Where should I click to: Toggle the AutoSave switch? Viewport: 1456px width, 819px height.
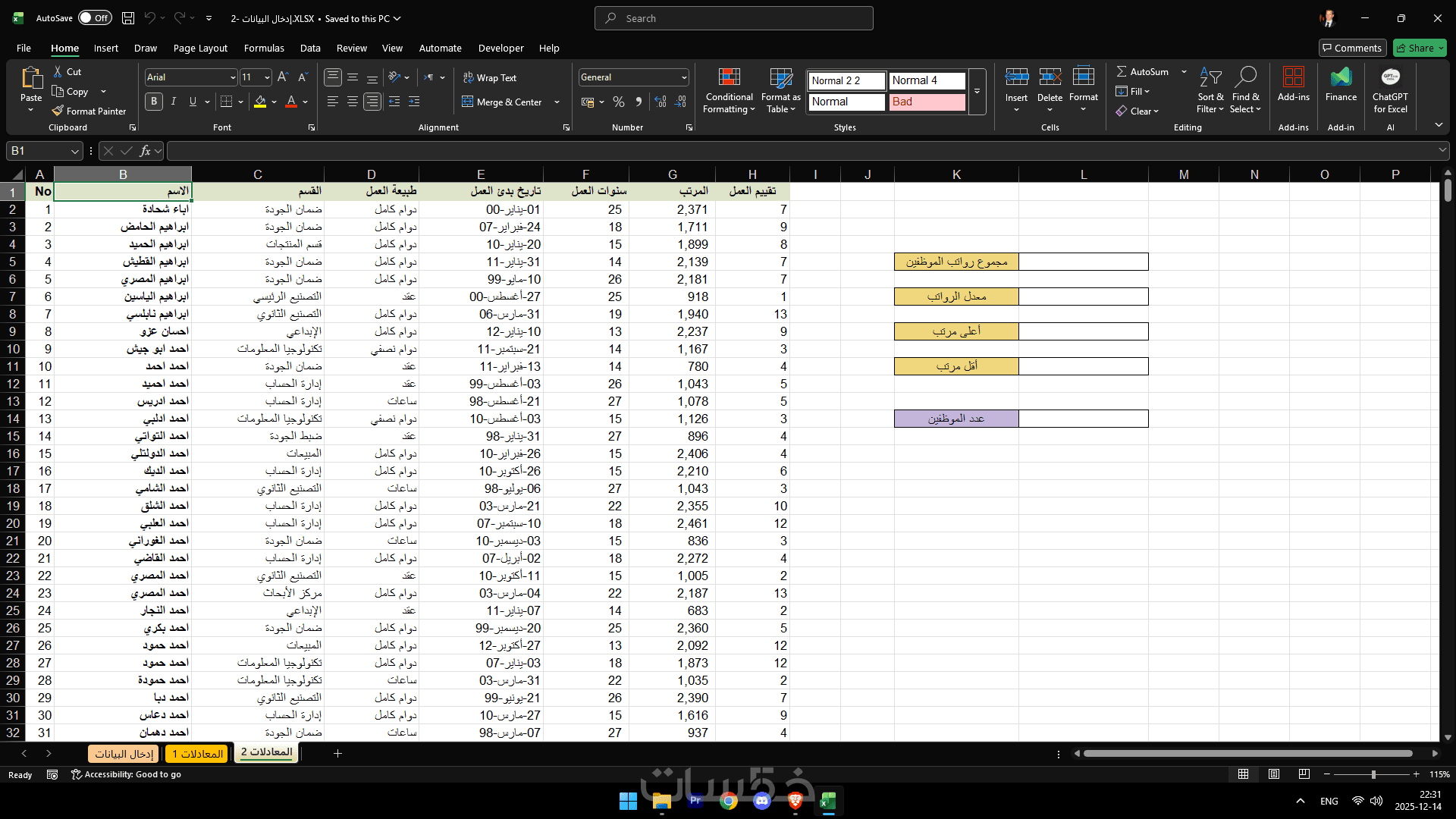(95, 18)
